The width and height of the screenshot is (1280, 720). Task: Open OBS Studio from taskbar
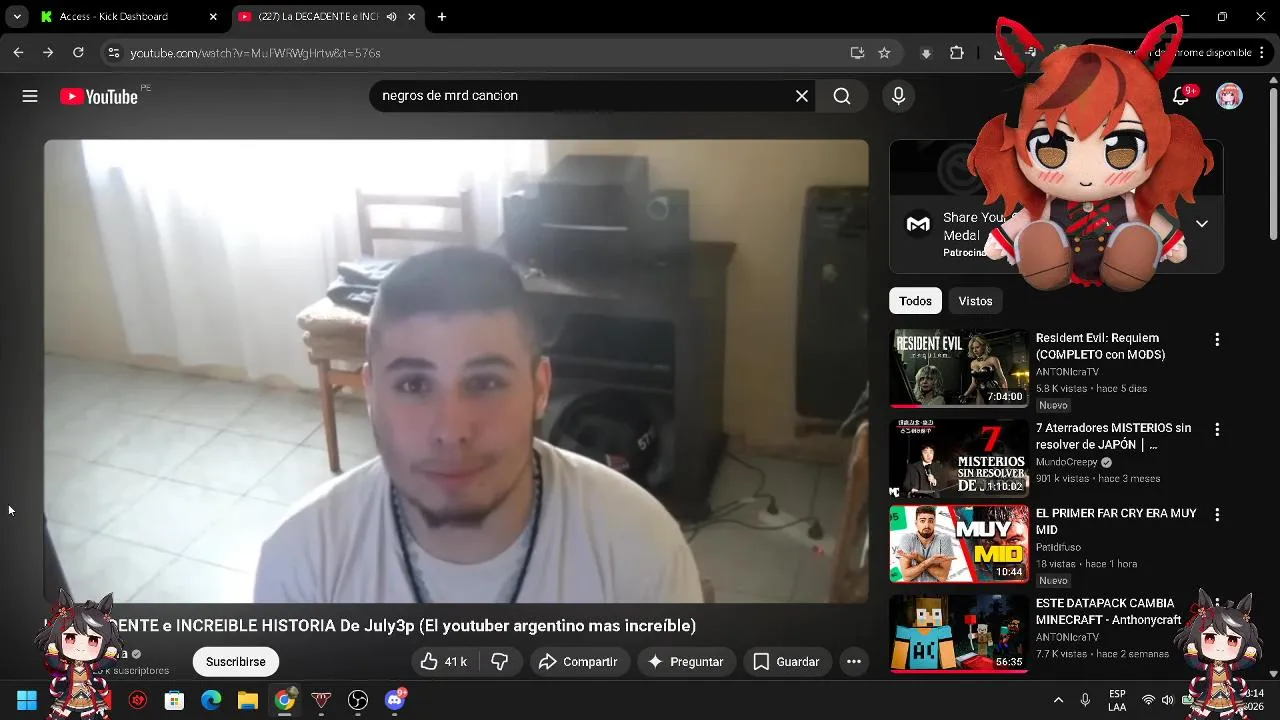point(358,700)
